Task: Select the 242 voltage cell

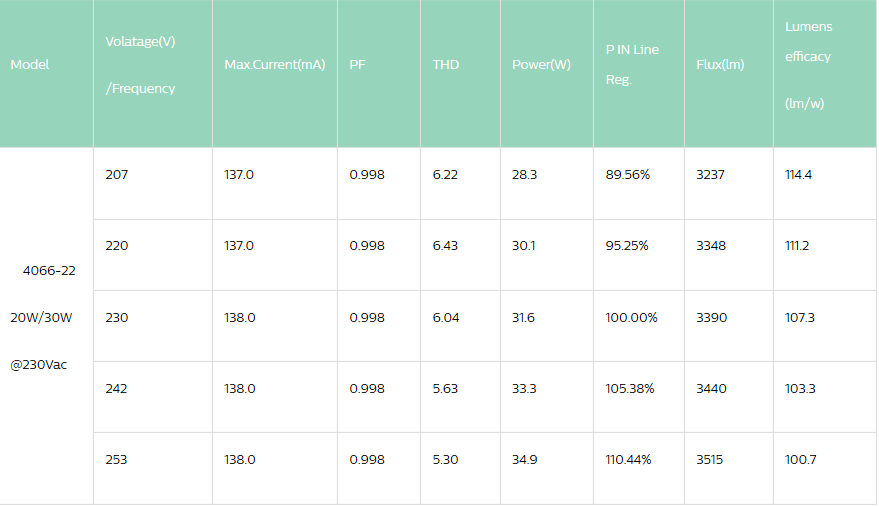Action: point(117,389)
